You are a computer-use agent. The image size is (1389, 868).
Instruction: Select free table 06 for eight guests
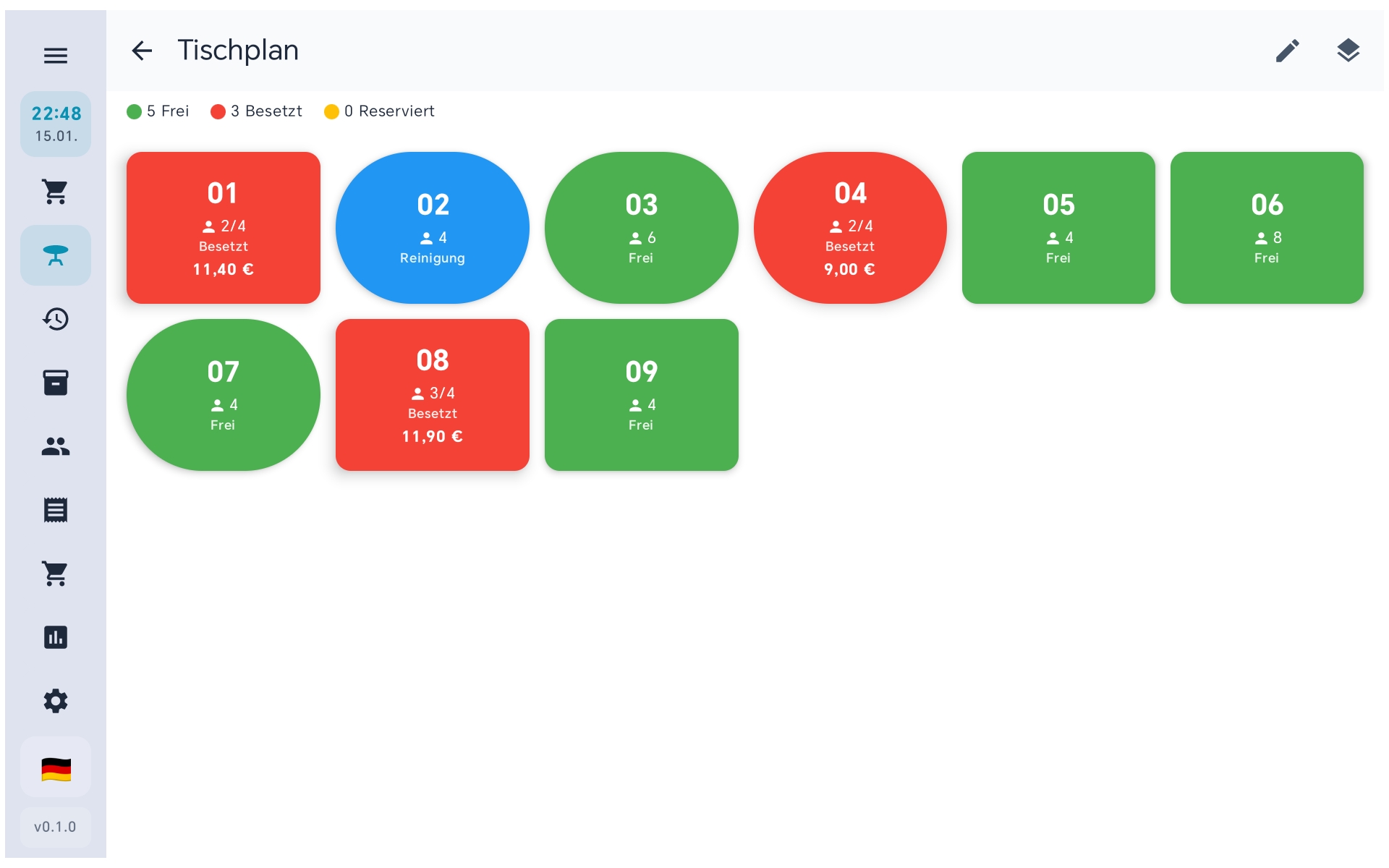point(1267,227)
